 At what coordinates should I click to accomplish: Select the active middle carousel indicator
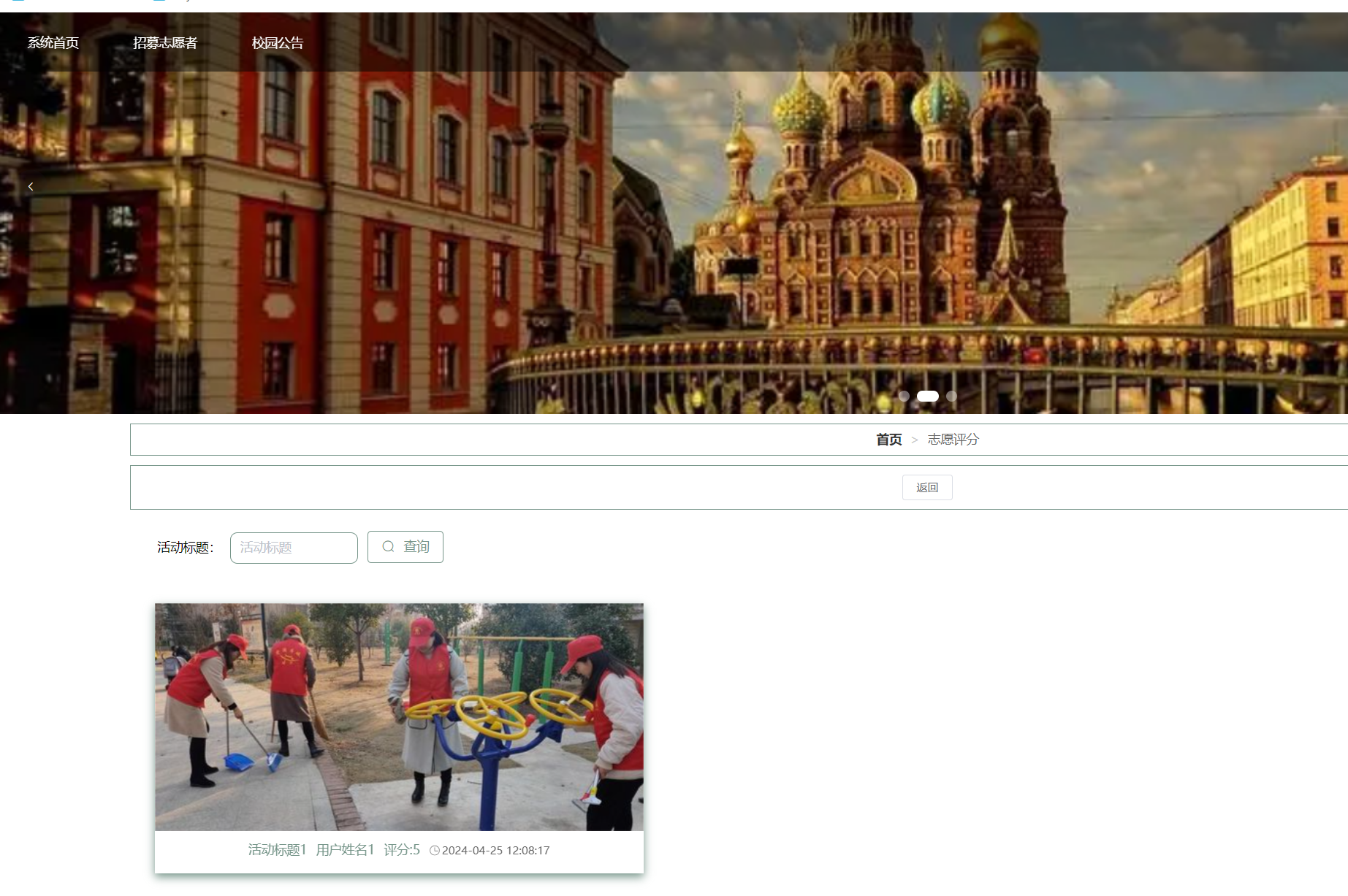[x=927, y=396]
